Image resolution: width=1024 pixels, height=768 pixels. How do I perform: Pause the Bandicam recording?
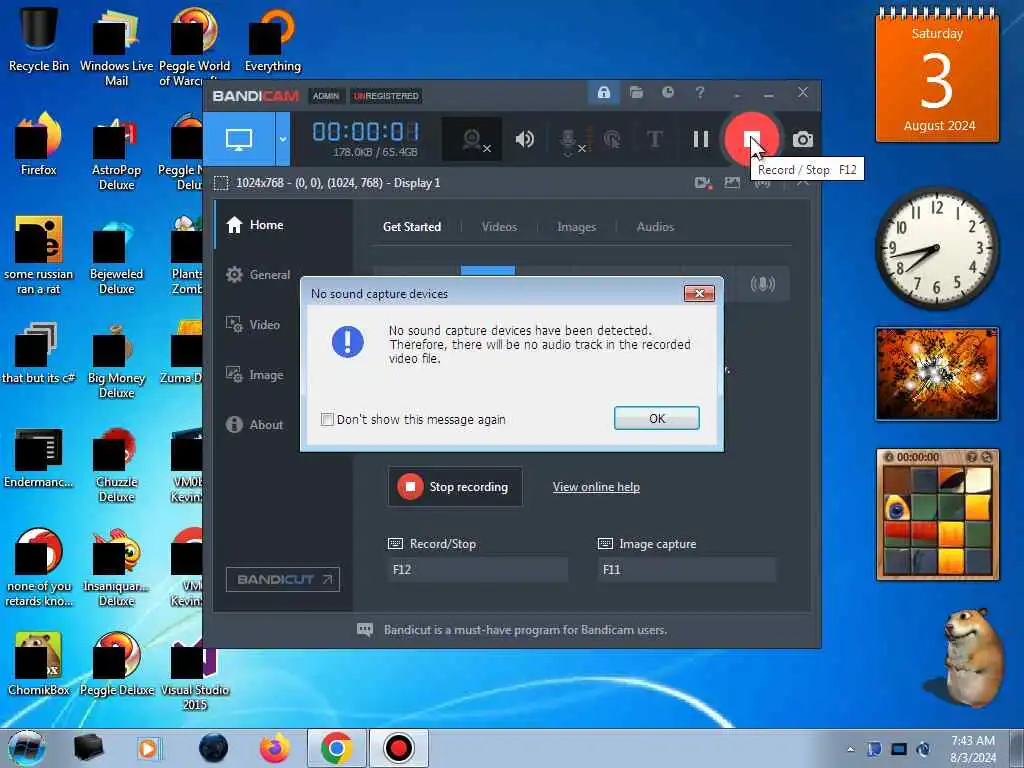(x=701, y=139)
